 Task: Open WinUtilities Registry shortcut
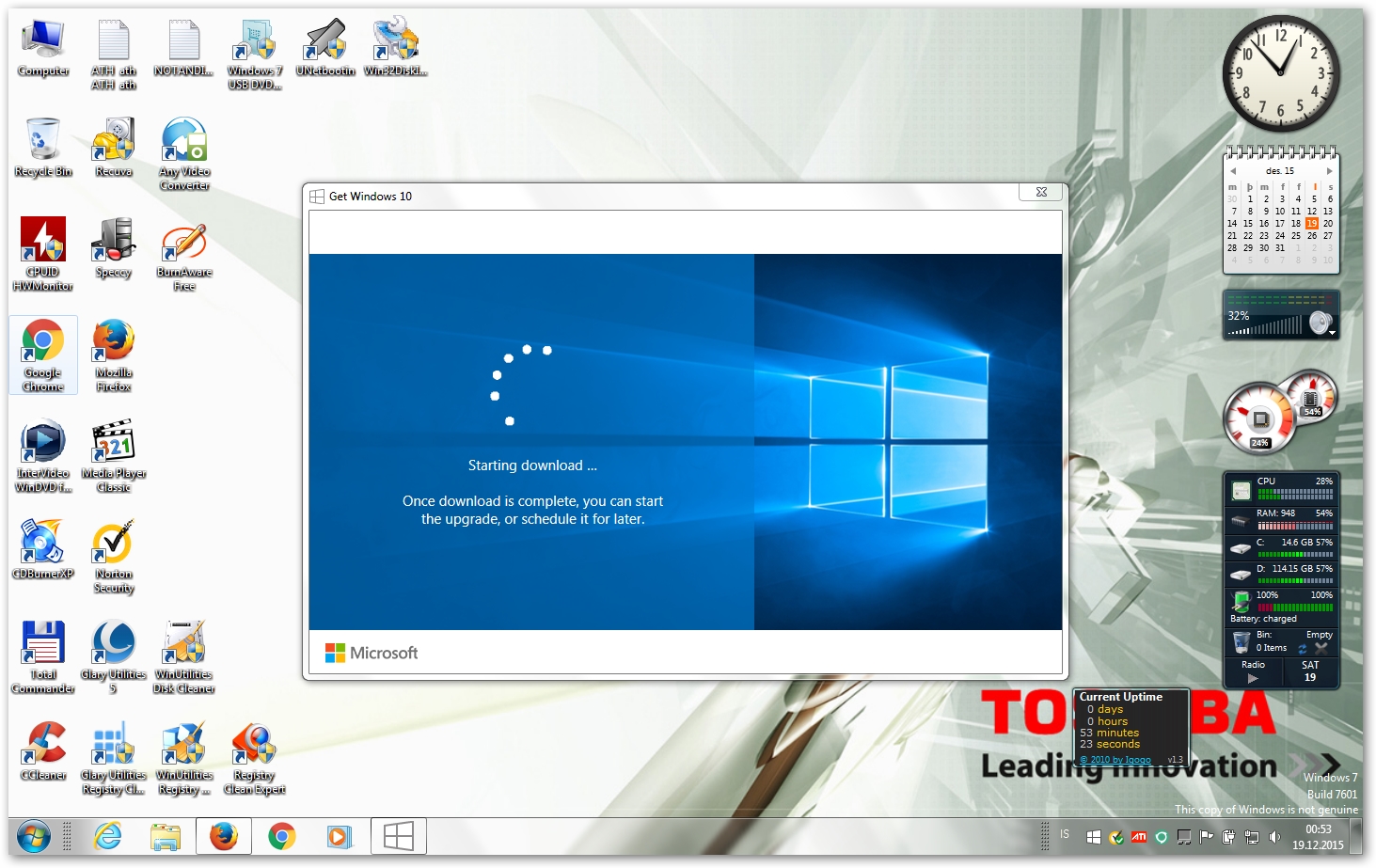pyautogui.click(x=184, y=758)
